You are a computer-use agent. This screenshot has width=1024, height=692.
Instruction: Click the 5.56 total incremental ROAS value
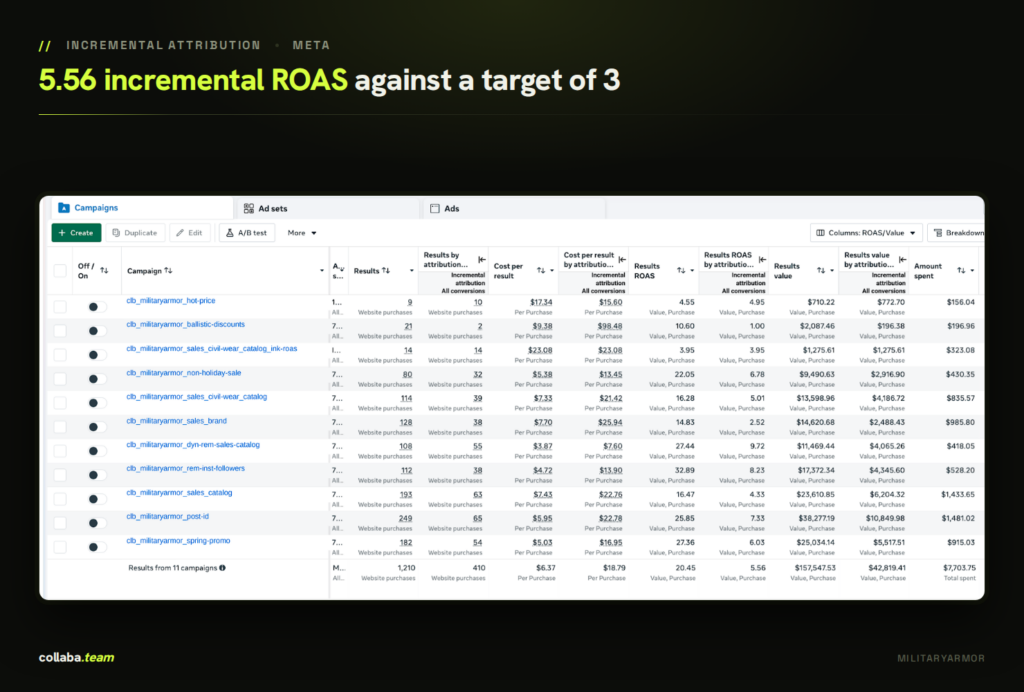click(758, 568)
